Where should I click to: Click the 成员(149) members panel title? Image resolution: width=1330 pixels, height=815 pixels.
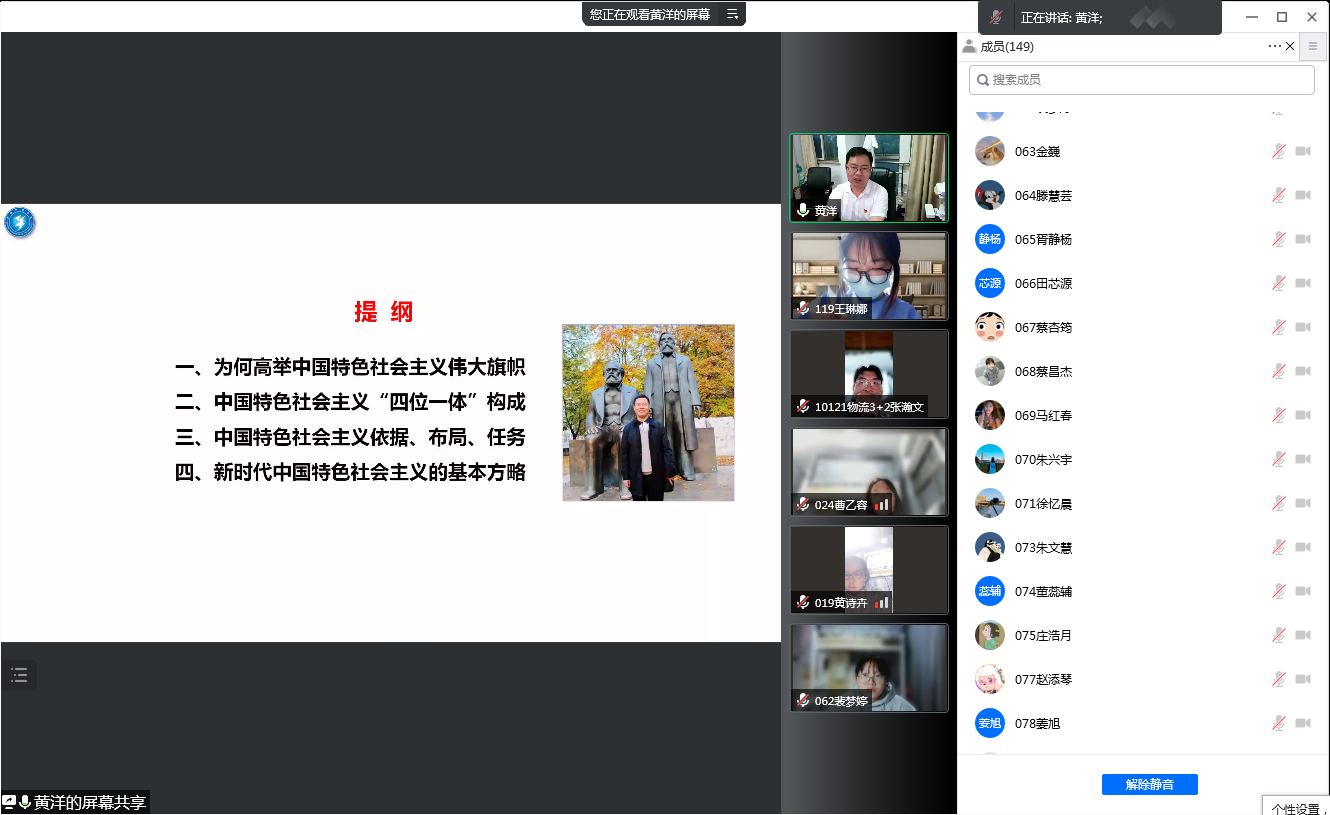pos(1006,46)
